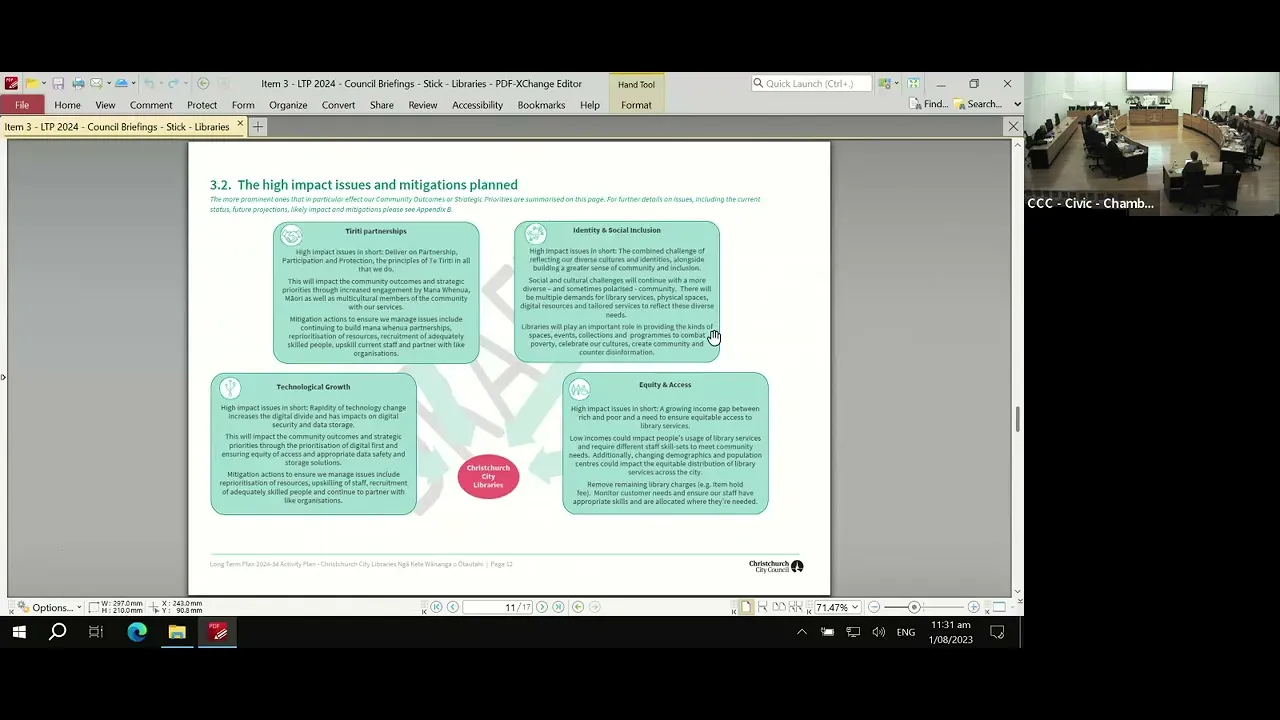Image resolution: width=1280 pixels, height=720 pixels.
Task: Select continuous page layout icon
Action: tap(763, 607)
